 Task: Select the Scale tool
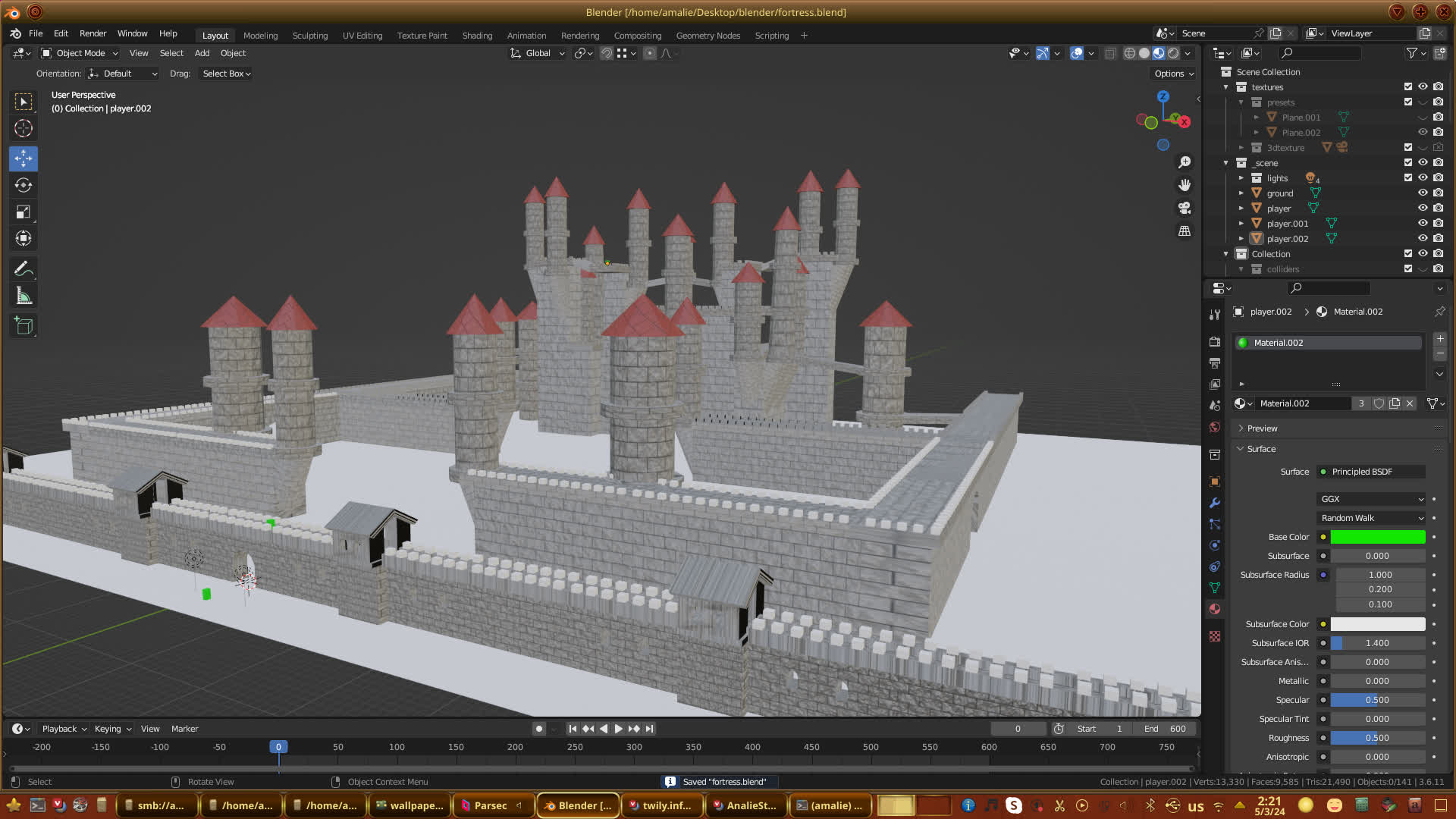[24, 212]
